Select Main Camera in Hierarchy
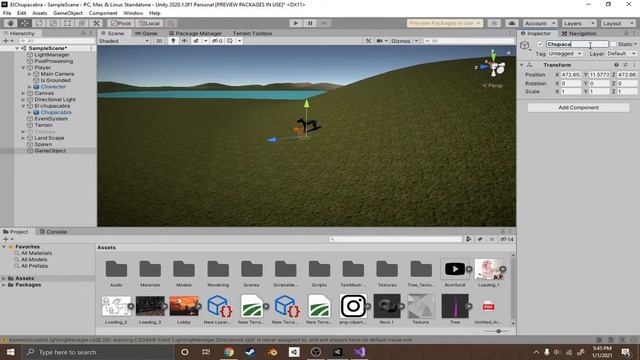This screenshot has width=640, height=360. coord(57,74)
